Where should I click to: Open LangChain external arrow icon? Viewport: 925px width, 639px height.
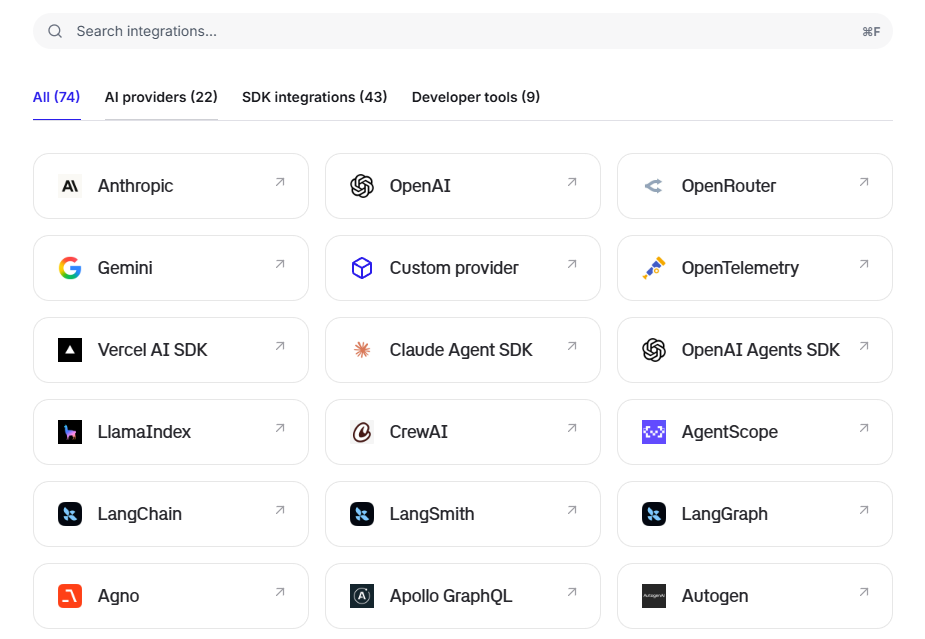coord(280,510)
